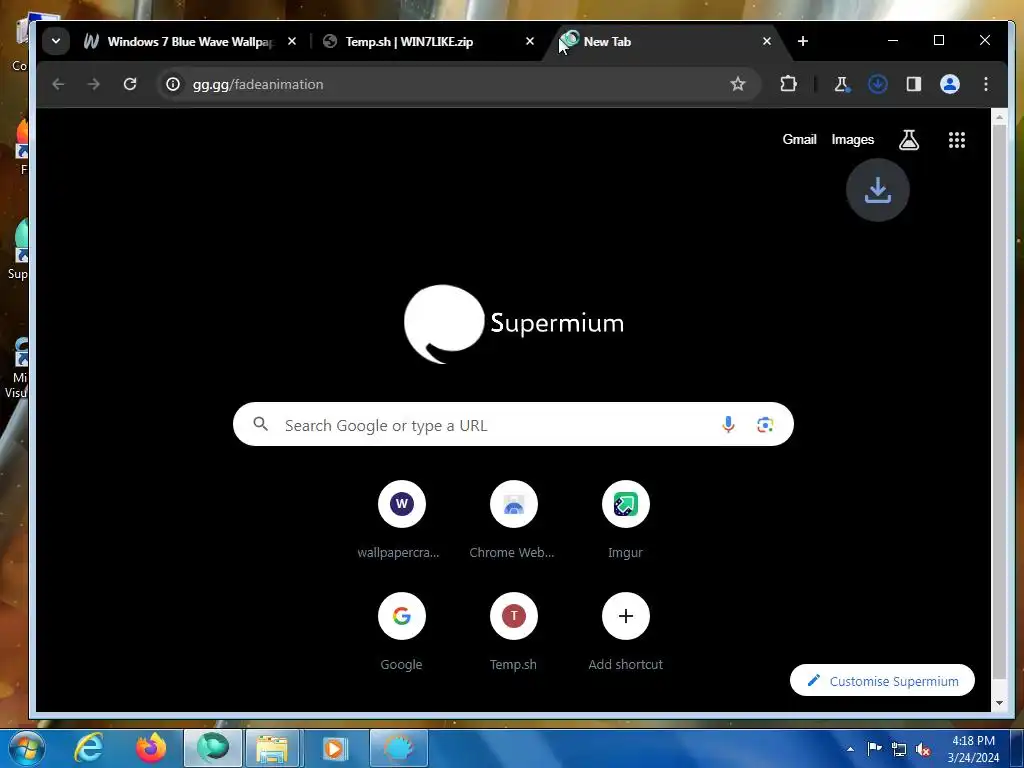The height and width of the screenshot is (768, 1024).
Task: Open Chrome Labs flask in toolbar
Action: (x=841, y=84)
